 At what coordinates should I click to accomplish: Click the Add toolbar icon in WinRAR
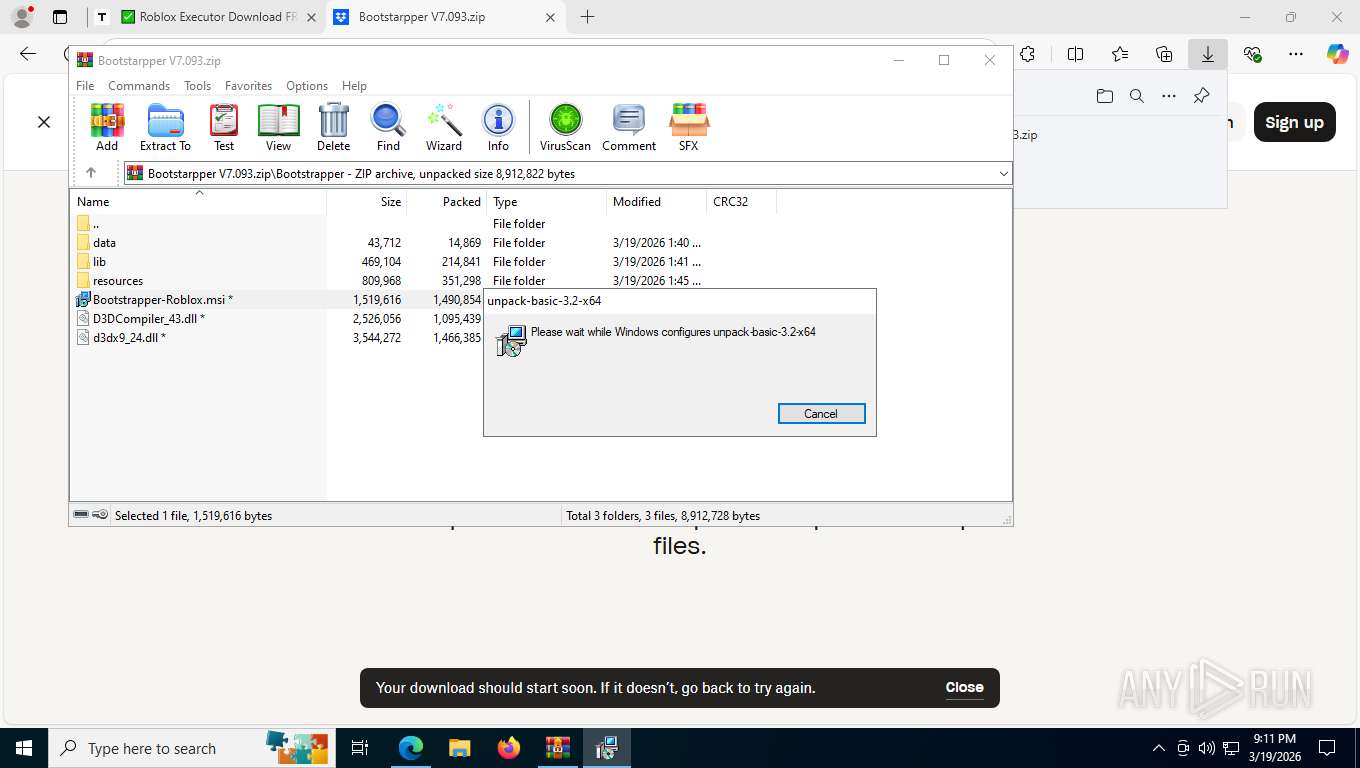click(107, 127)
